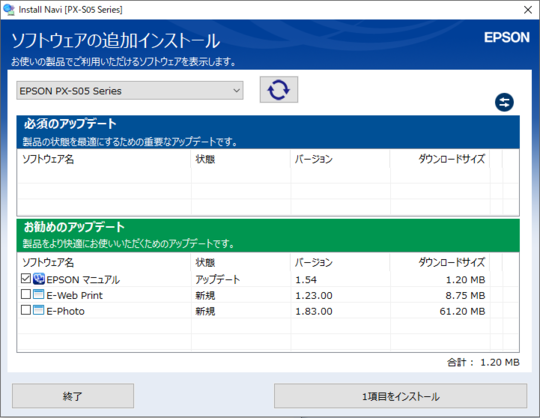Click ソフトウェア名 header in 必須のアップデート table

48,159
